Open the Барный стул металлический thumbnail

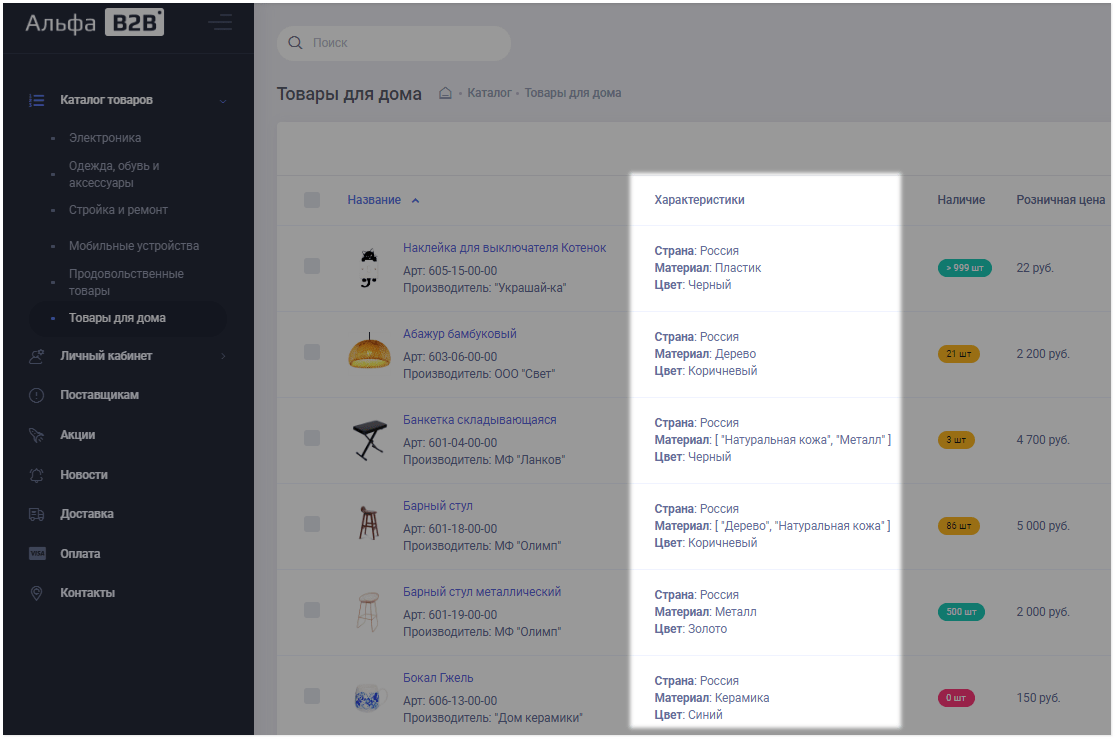[368, 612]
